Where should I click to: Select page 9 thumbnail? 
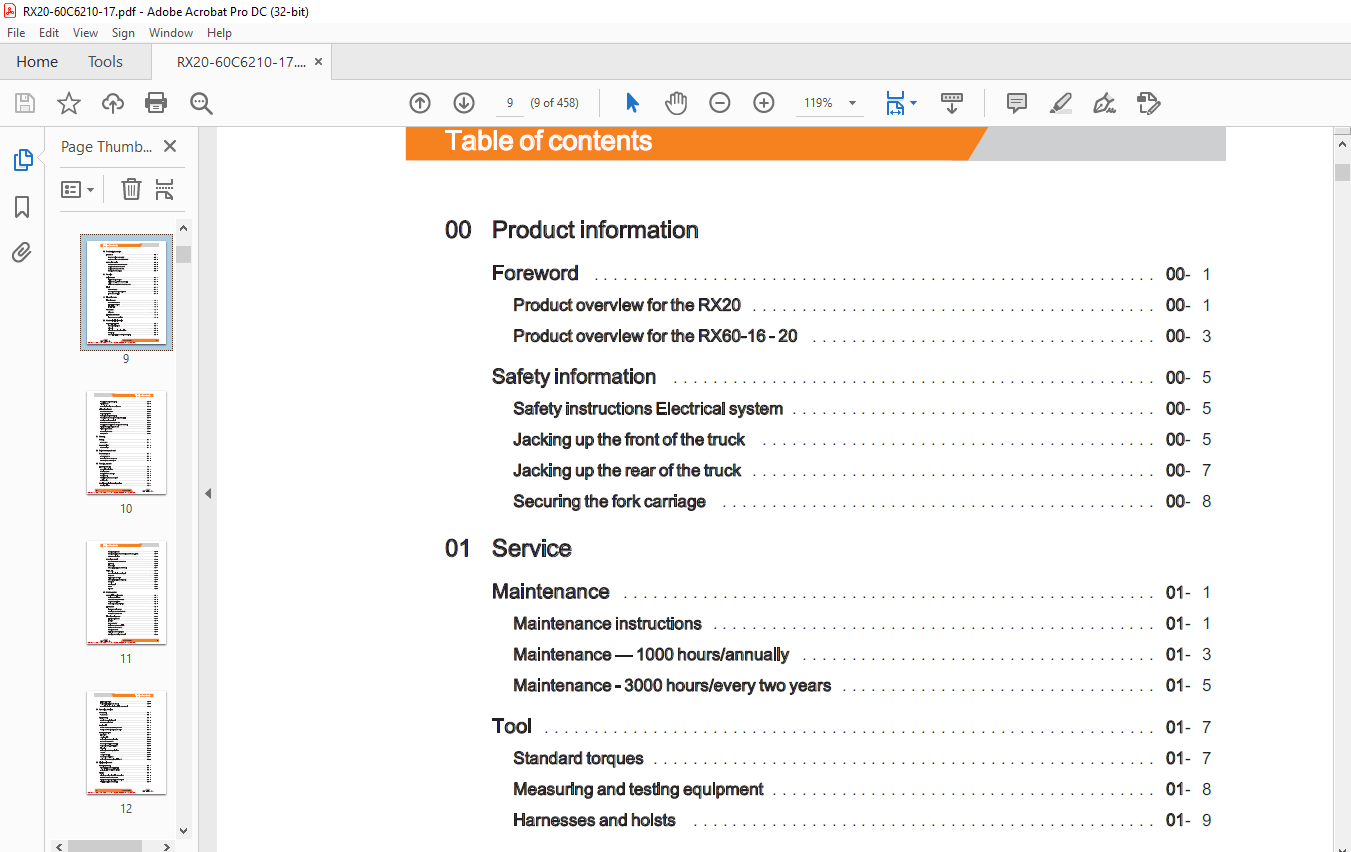pos(126,293)
